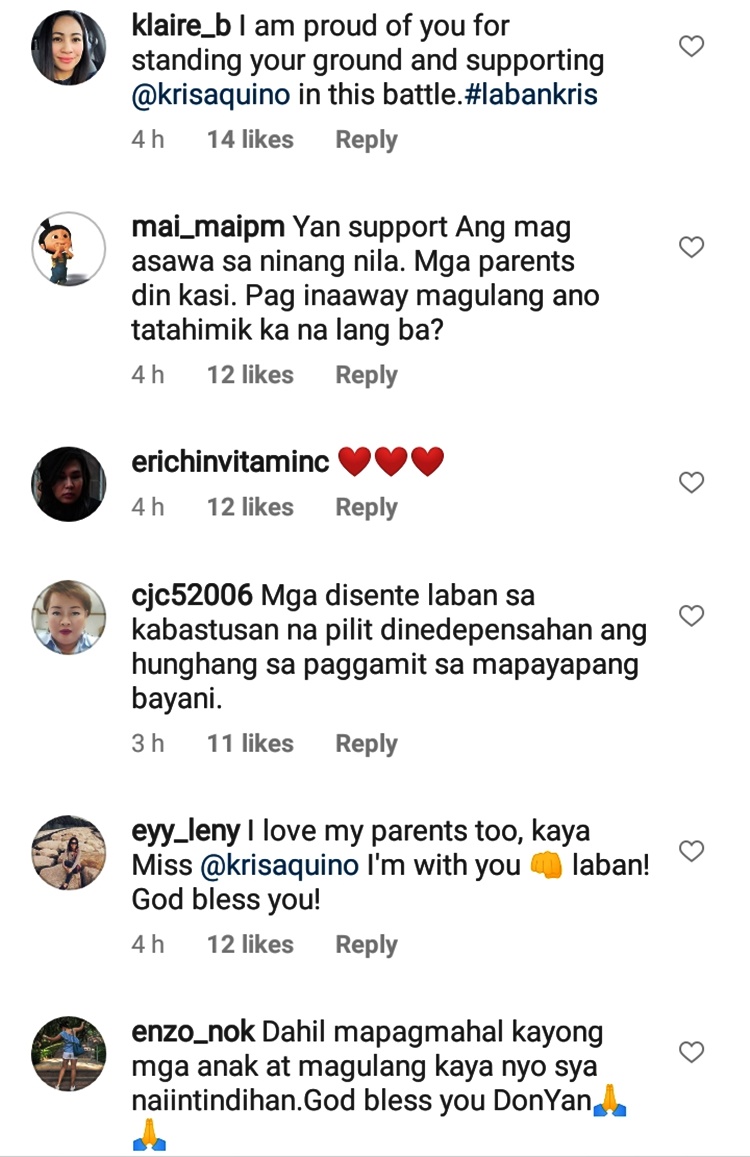Tap heart next to enzo_nok's comment
Viewport: 750px width, 1157px height.
tap(691, 1052)
